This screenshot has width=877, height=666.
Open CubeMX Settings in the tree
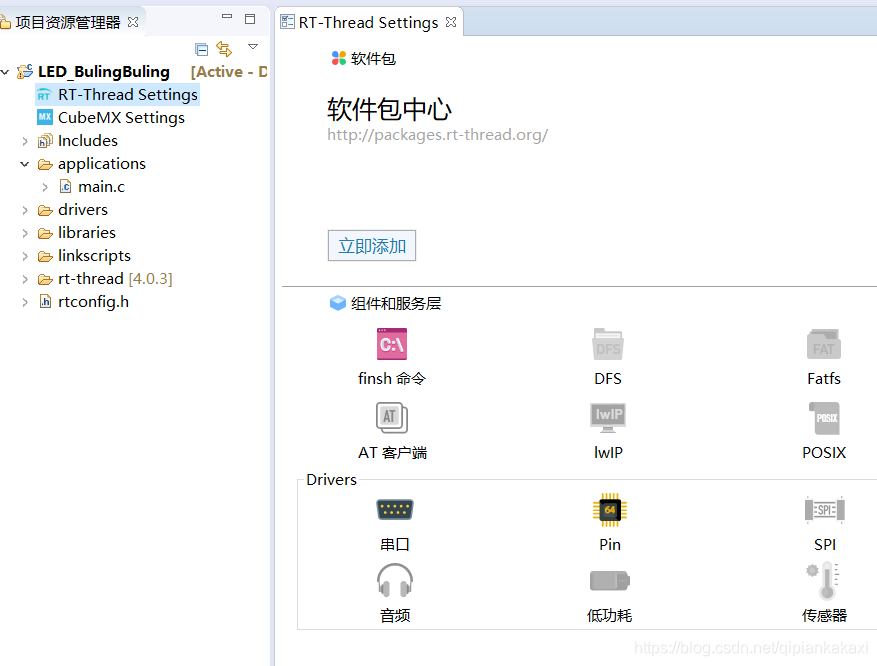tap(121, 117)
